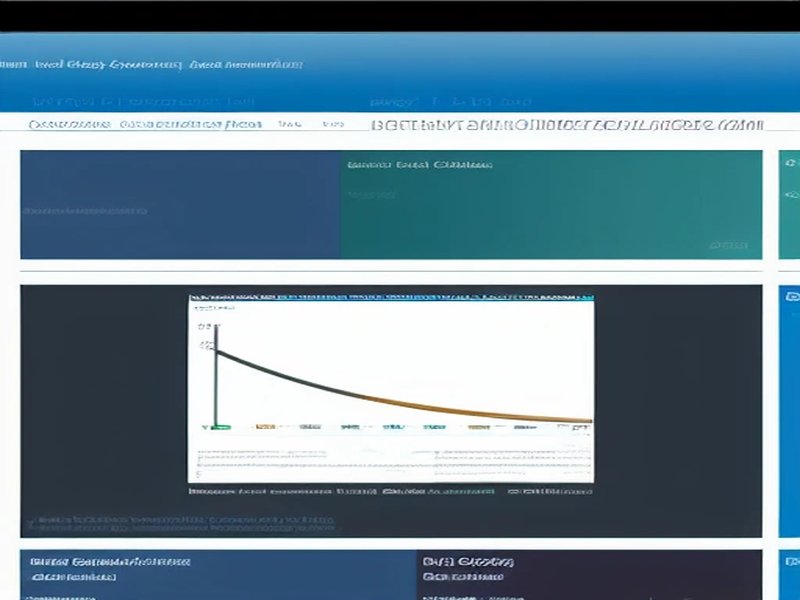Viewport: 800px width, 600px height.
Task: Click the top icon in the teal side panel
Action: [791, 163]
